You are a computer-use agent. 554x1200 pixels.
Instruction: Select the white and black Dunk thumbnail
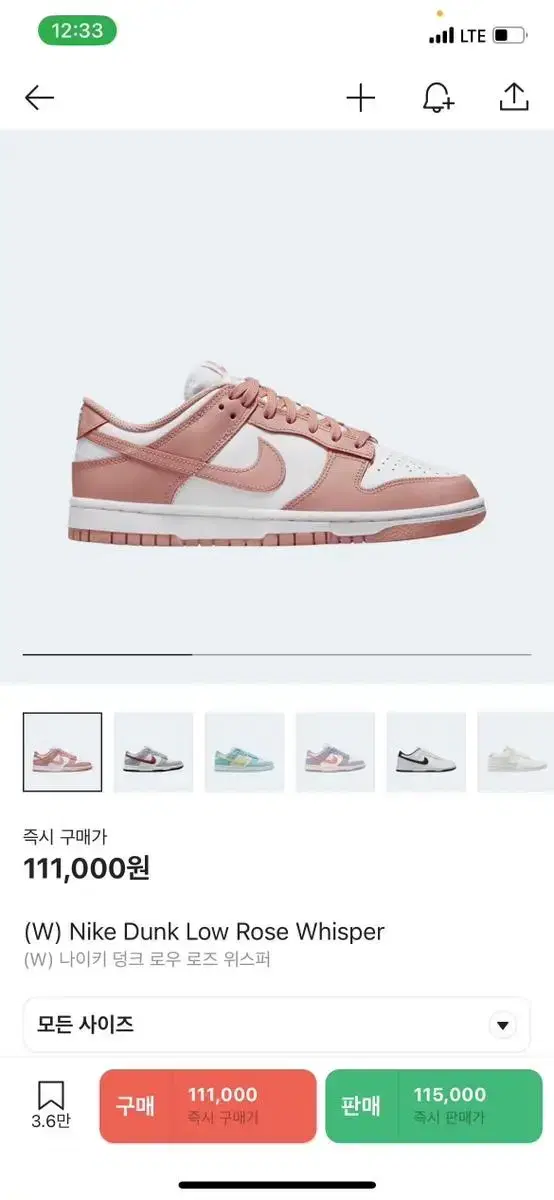[x=426, y=752]
